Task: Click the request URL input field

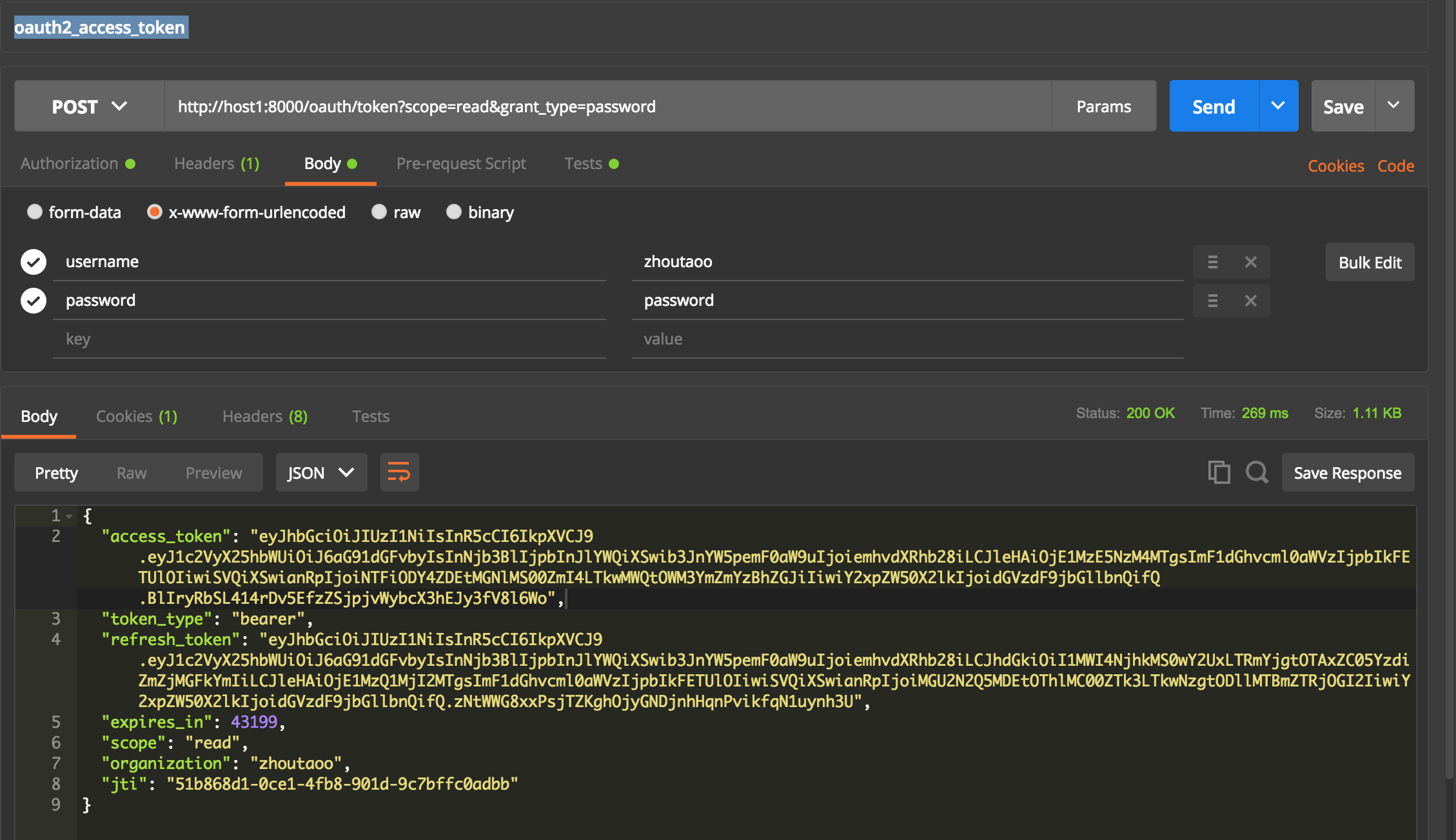Action: 606,106
